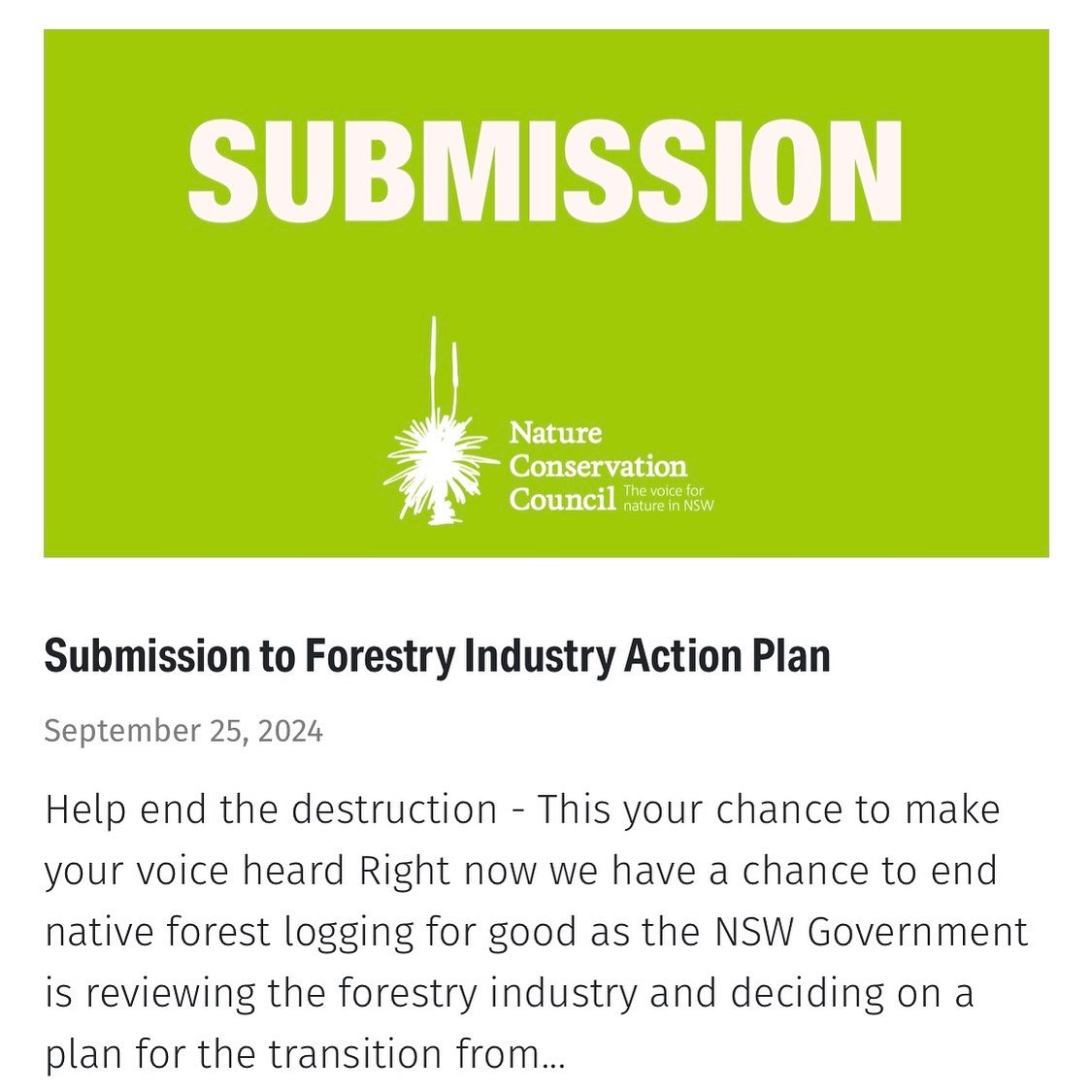
Task: Click the grass tree logo icon
Action: click(440, 421)
